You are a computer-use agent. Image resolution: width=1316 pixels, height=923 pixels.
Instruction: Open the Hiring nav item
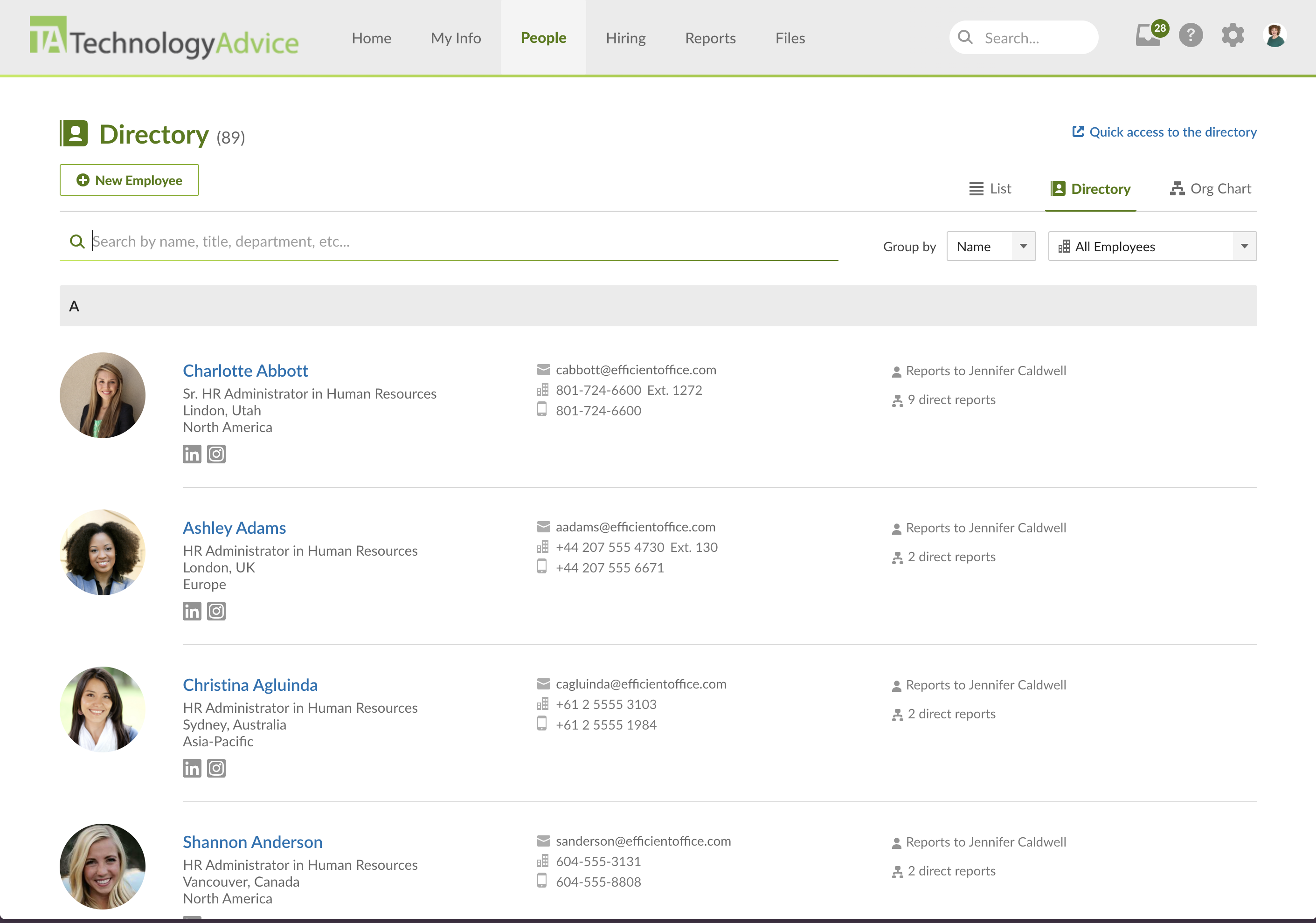[625, 38]
